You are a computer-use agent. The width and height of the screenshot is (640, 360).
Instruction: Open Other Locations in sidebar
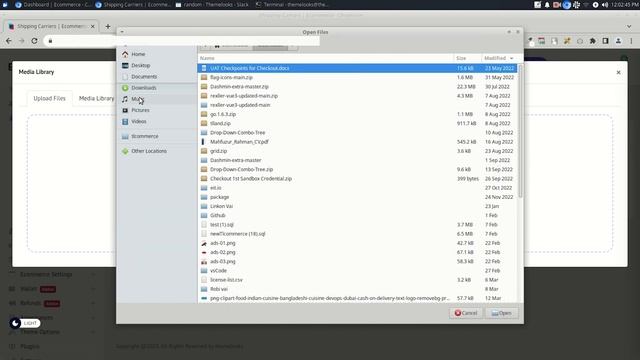coord(149,151)
